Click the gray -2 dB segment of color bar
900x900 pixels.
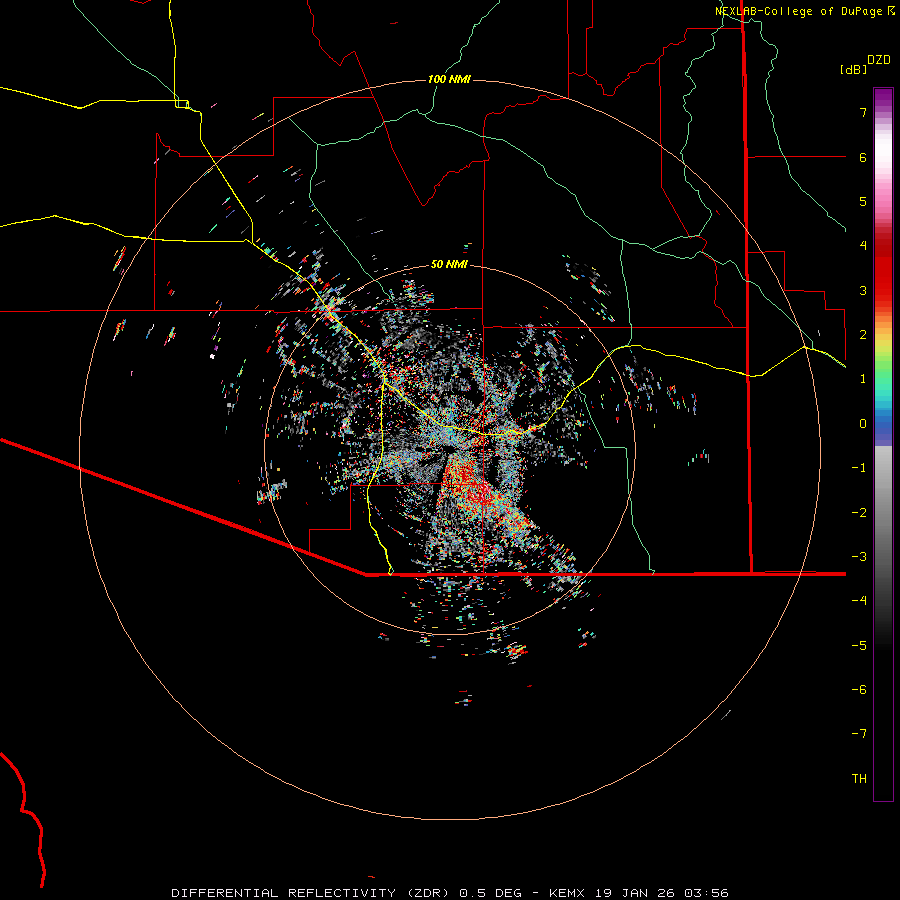point(883,513)
